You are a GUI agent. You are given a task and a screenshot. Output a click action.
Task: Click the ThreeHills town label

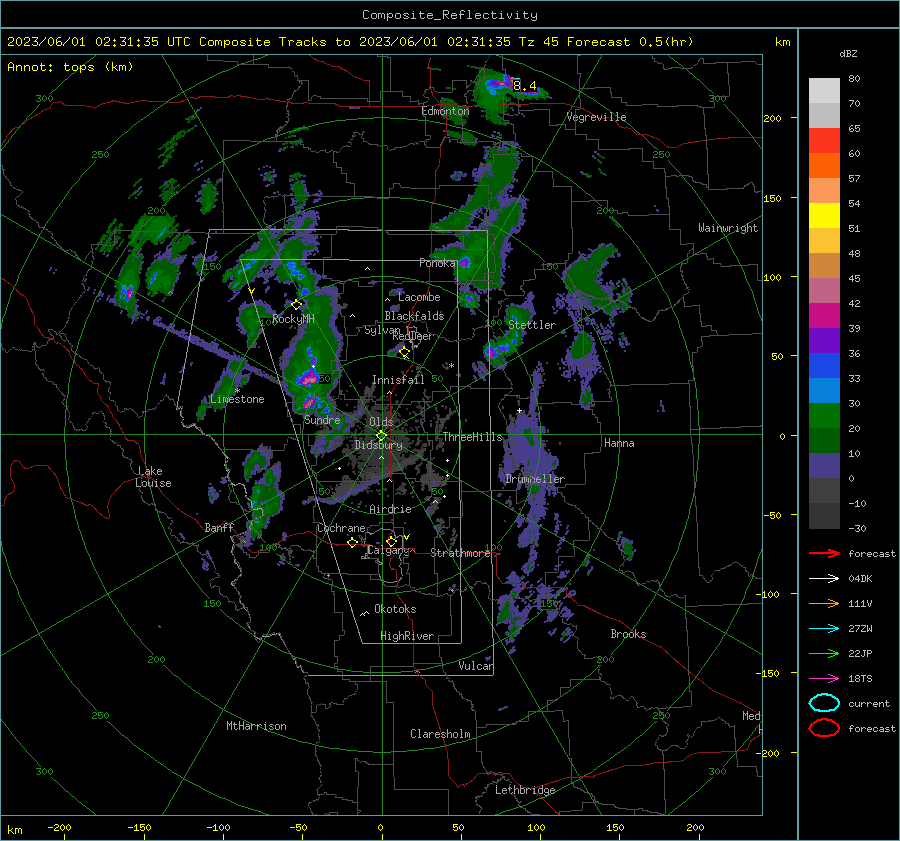pyautogui.click(x=472, y=437)
